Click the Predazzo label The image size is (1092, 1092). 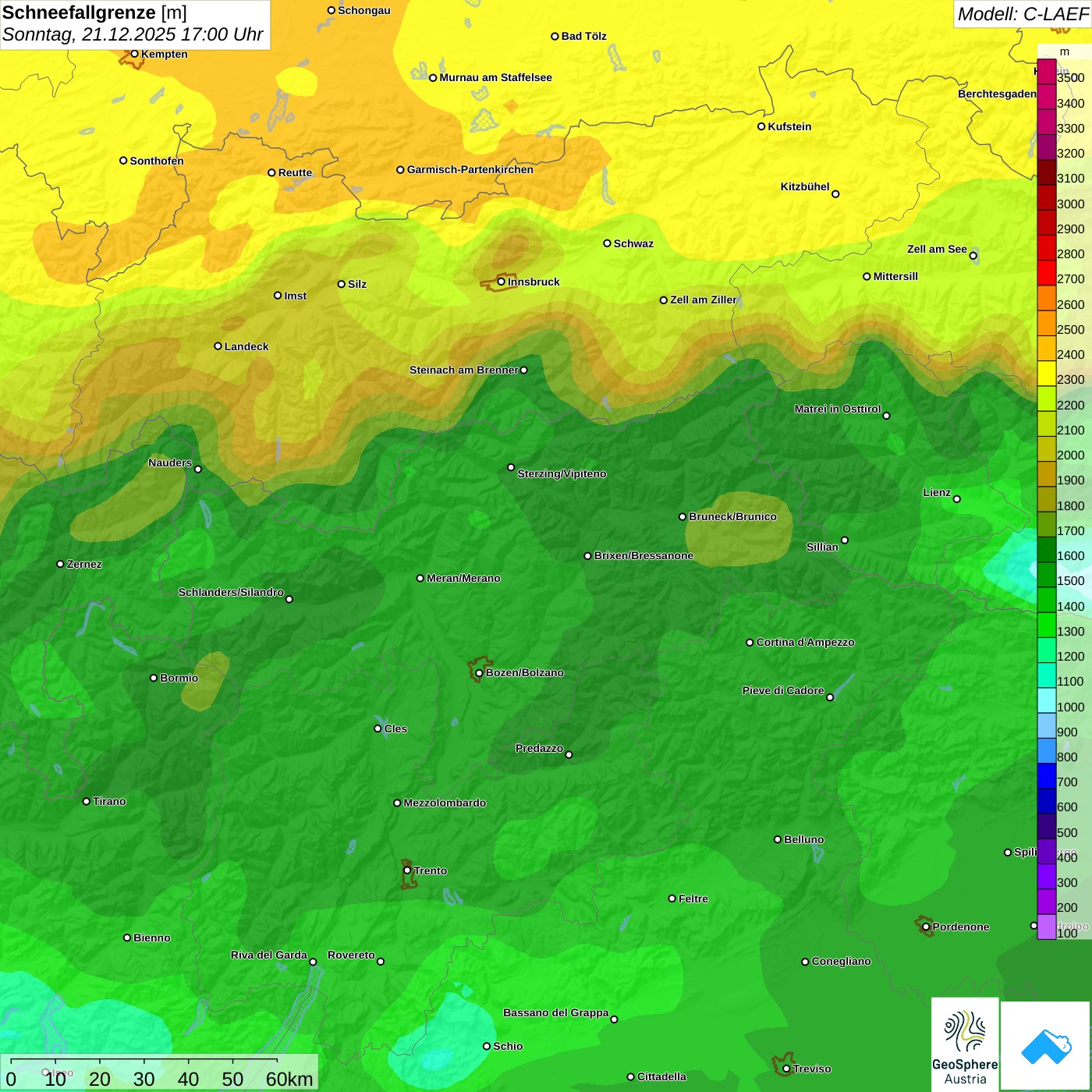pos(539,748)
